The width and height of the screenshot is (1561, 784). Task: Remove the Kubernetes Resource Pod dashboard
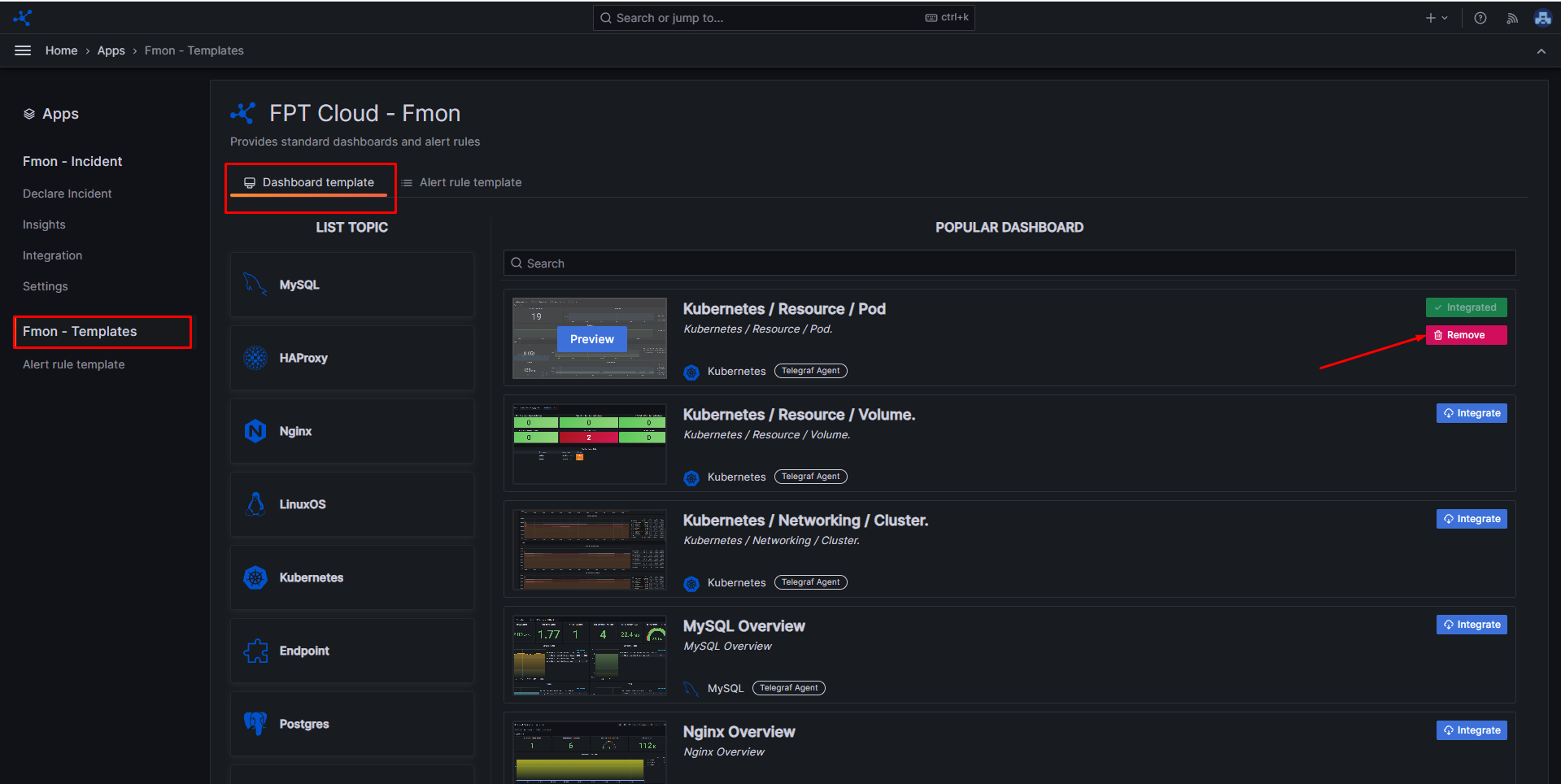(x=1466, y=335)
